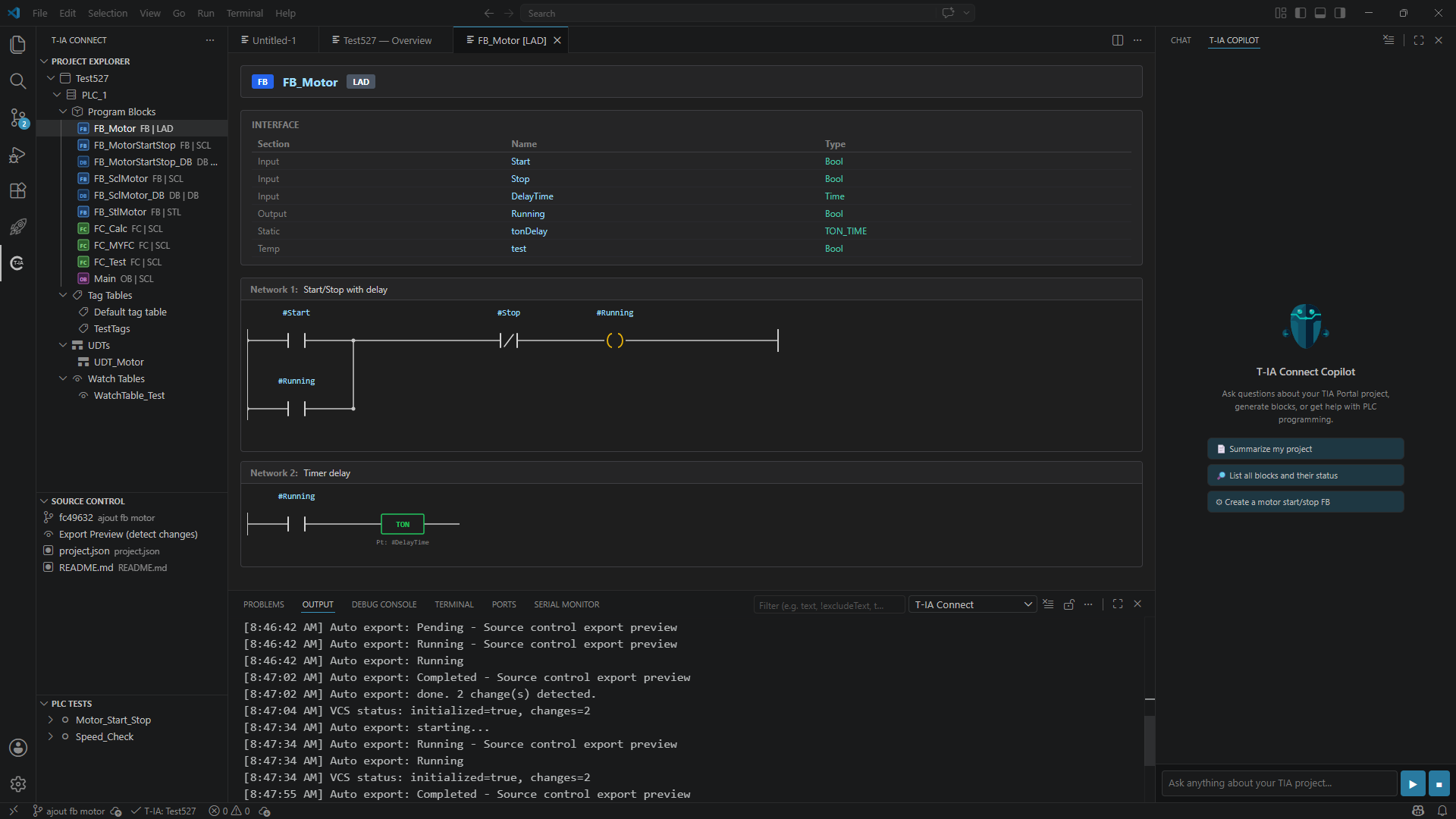Toggle the primary side bar layout button

click(x=1301, y=13)
